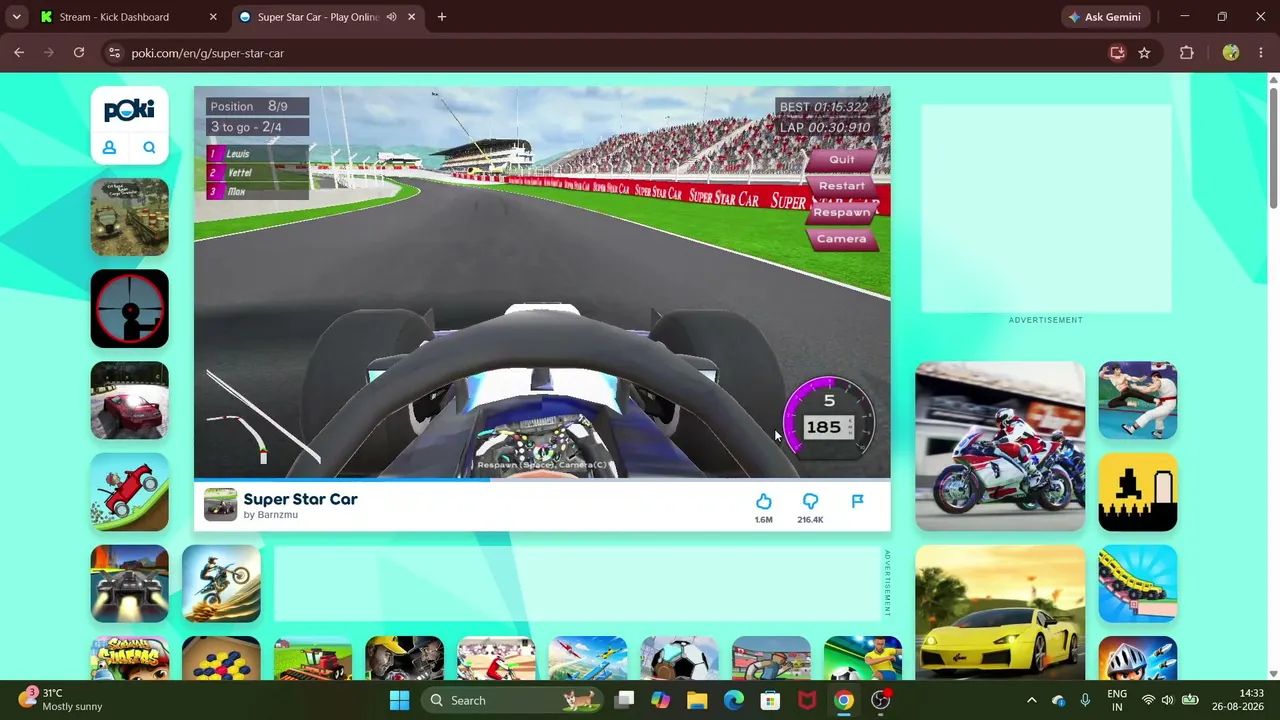Go back to the previous page
Screen dimensions: 1280x720
click(x=19, y=53)
